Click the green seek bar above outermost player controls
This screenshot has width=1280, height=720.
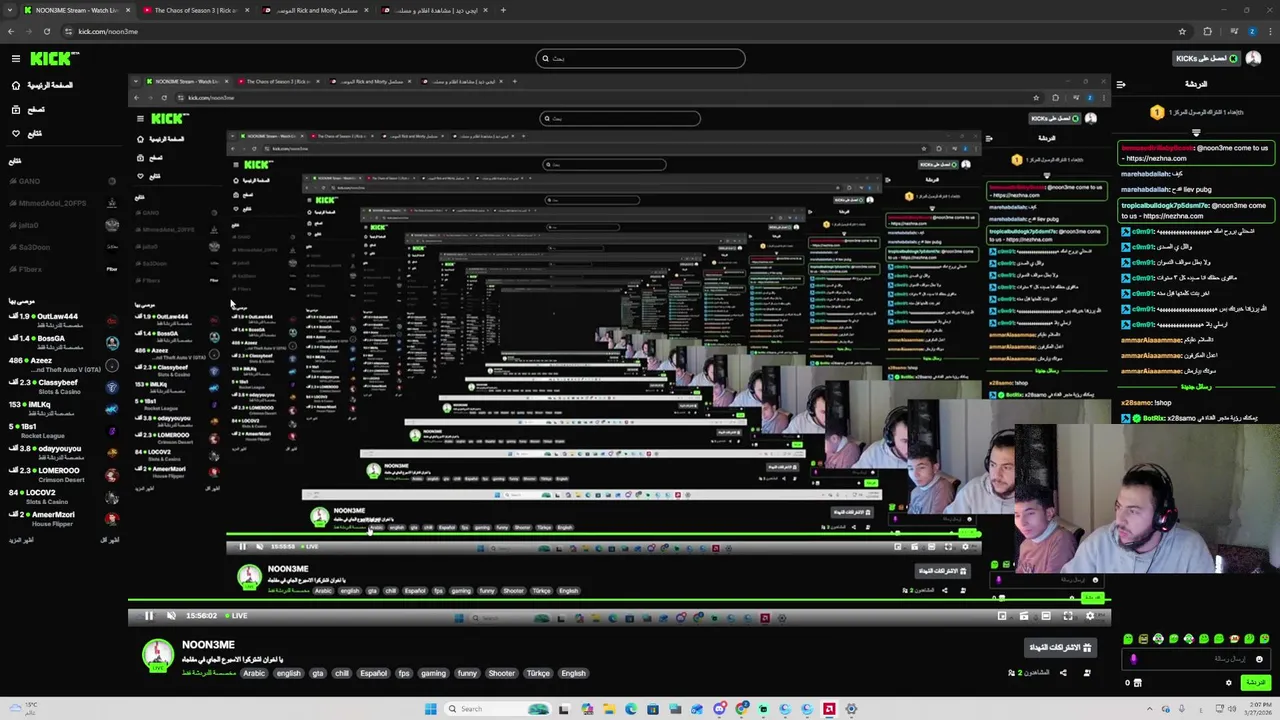[x=619, y=602]
